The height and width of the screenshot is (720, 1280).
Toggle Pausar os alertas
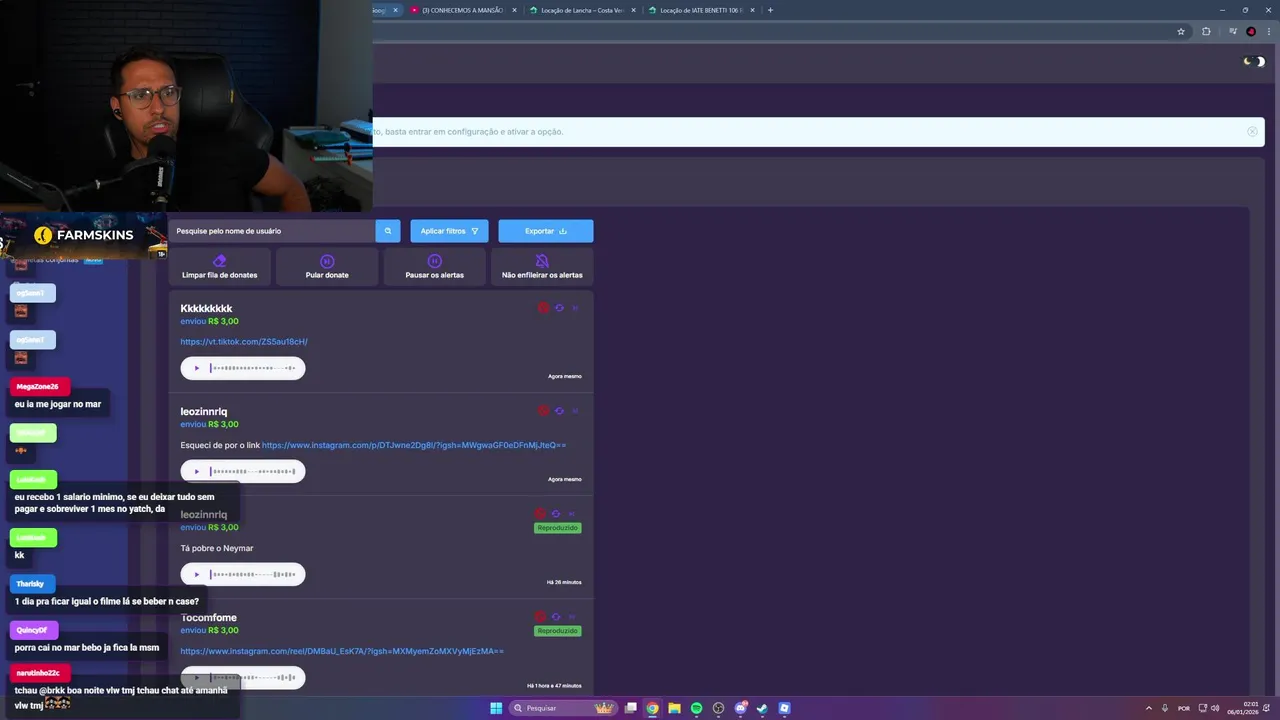(434, 266)
